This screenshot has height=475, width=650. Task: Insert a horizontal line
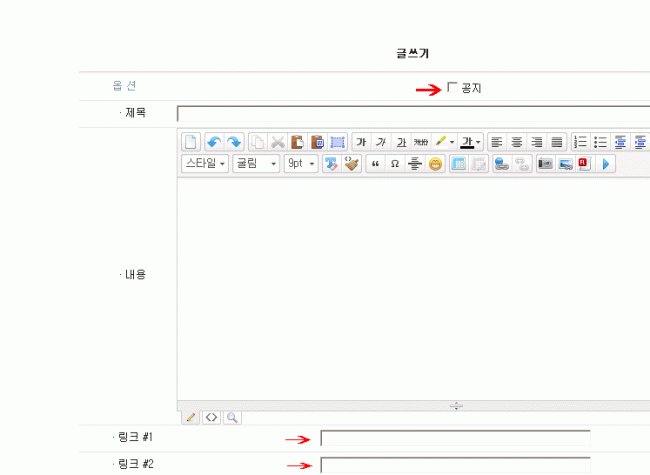coord(415,164)
